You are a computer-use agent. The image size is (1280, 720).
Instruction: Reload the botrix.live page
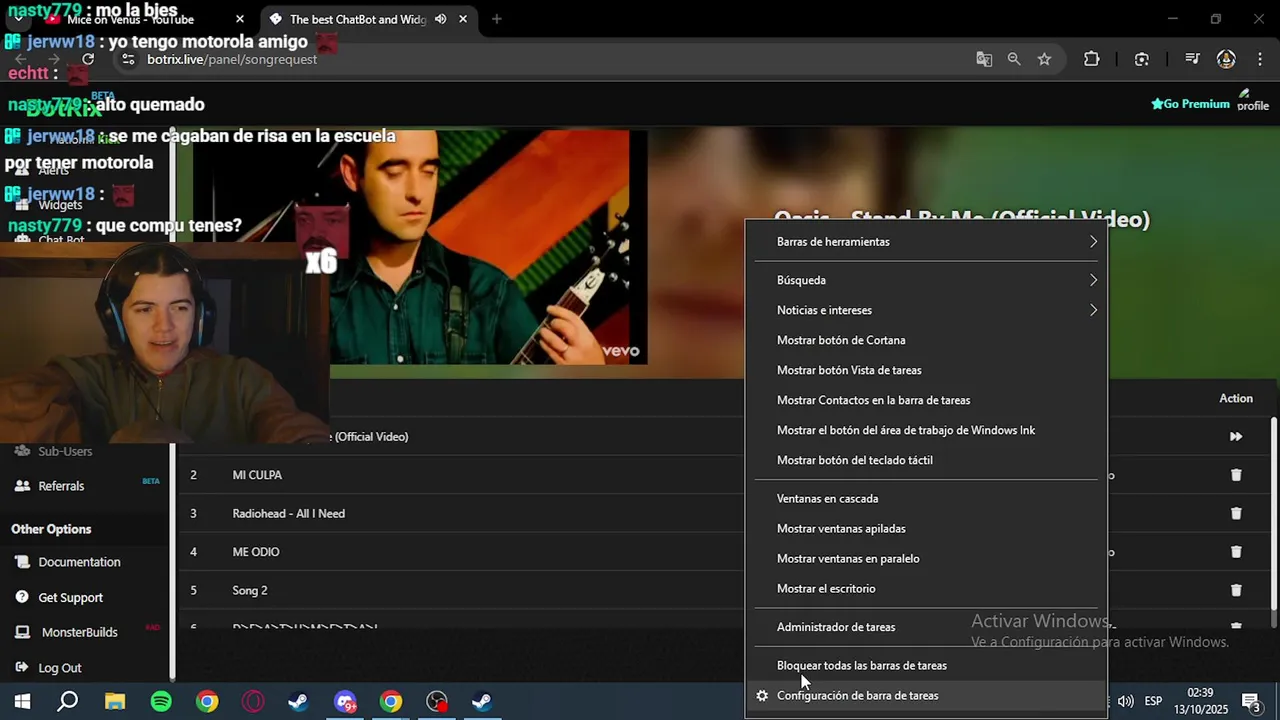point(88,59)
